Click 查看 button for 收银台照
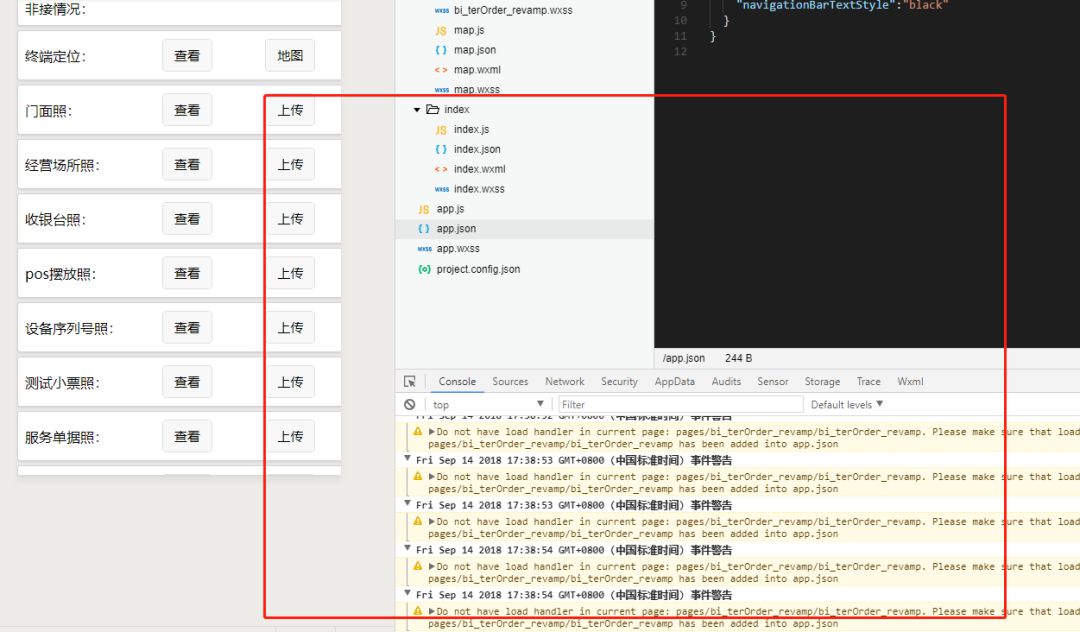Viewport: 1080px width, 632px height. coord(187,219)
